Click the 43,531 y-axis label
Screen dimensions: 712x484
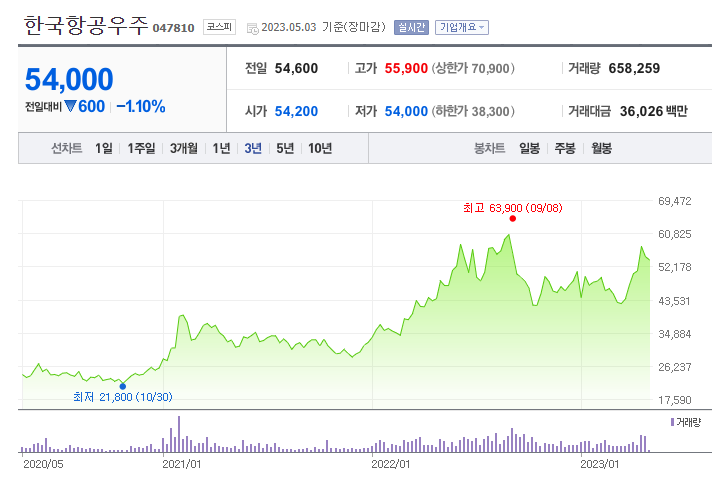coord(675,301)
